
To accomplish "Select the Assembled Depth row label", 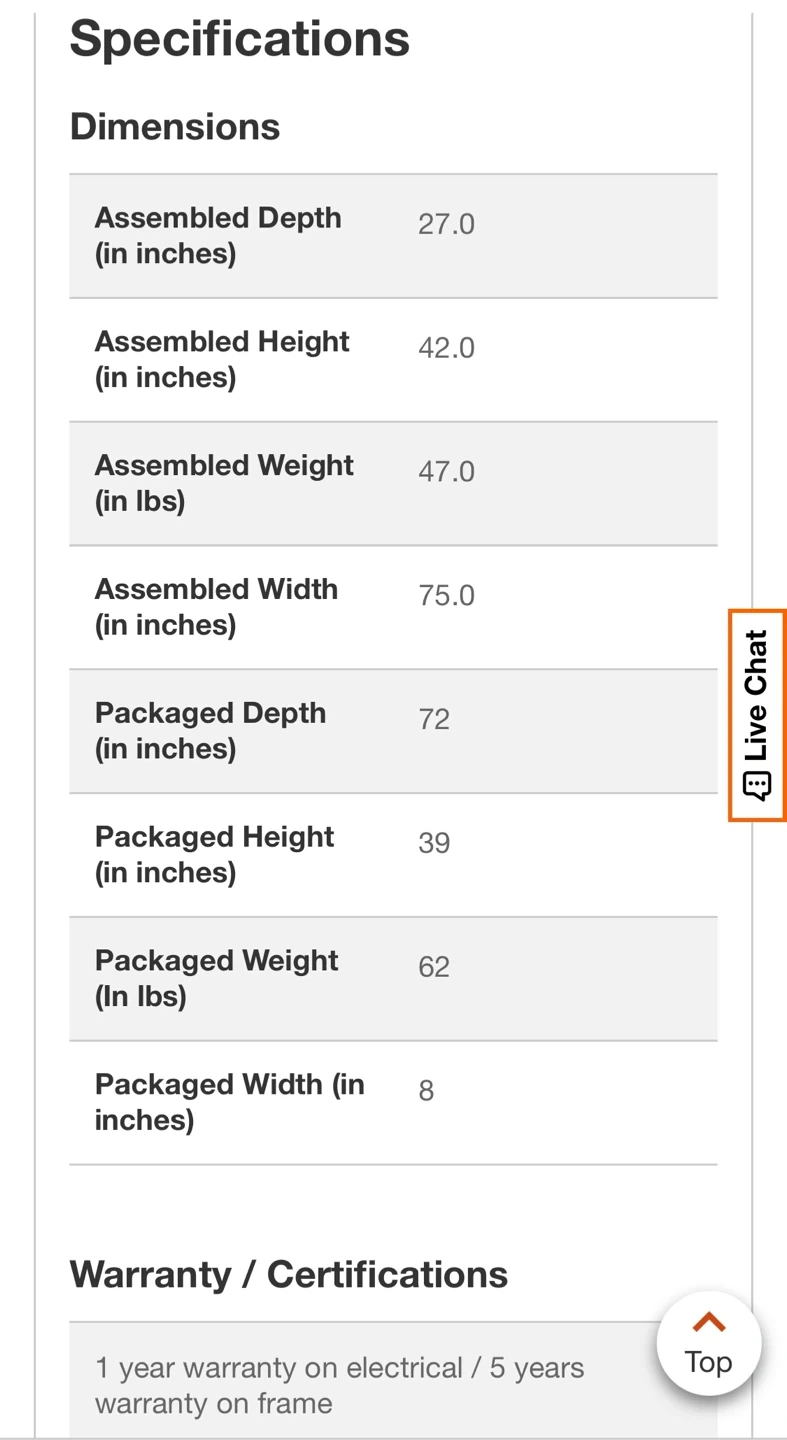I will point(218,236).
